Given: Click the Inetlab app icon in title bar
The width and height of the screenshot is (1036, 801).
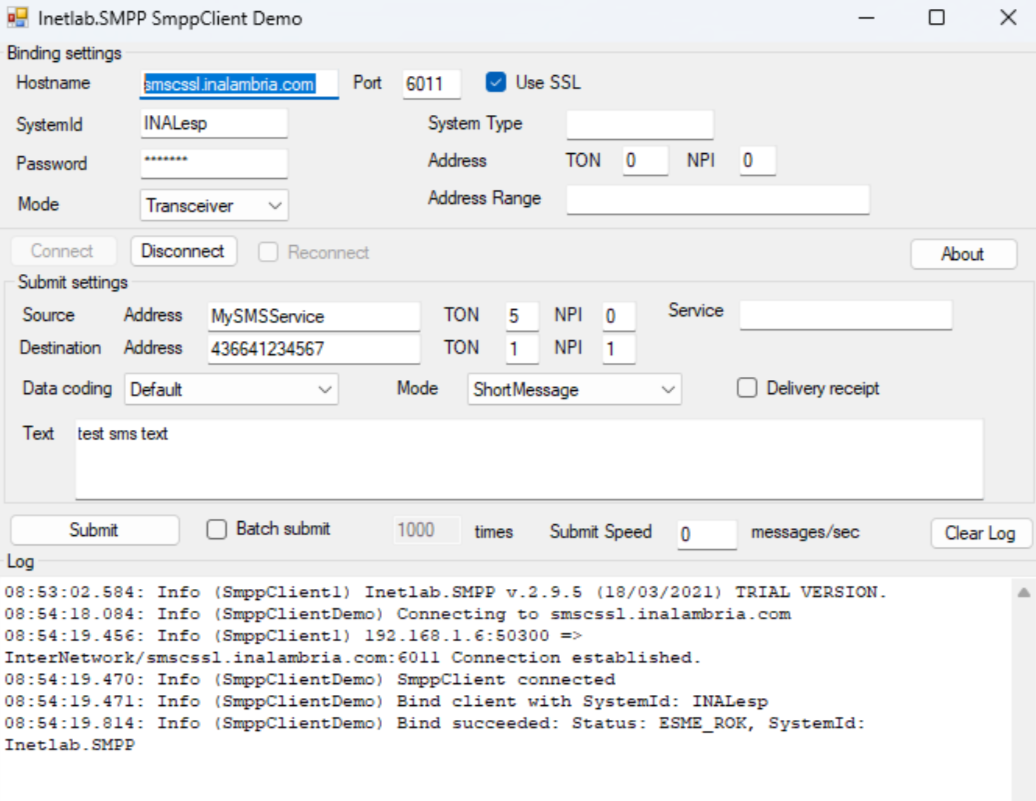Looking at the screenshot, I should (18, 18).
